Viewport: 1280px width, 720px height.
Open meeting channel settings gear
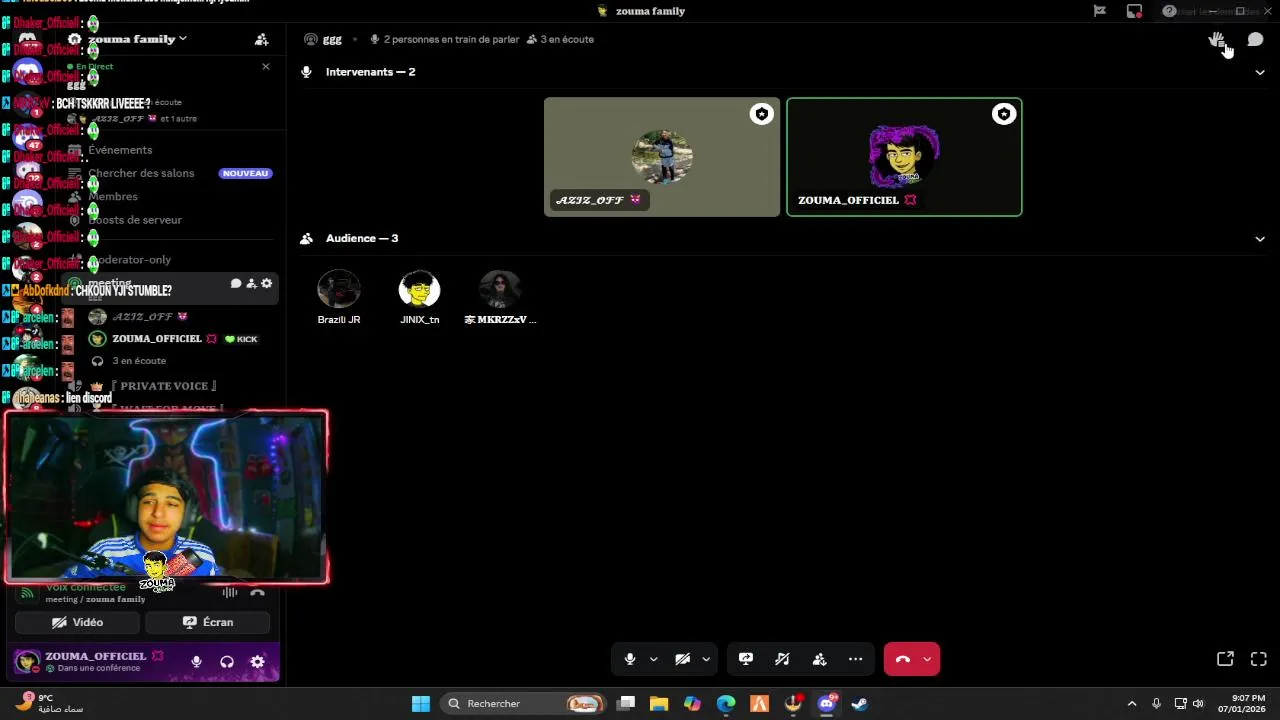tap(266, 284)
